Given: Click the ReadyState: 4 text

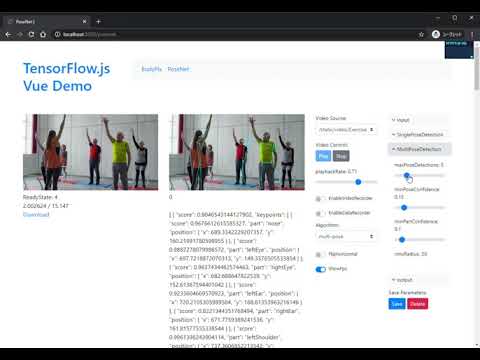Looking at the screenshot, I should pos(40,197).
